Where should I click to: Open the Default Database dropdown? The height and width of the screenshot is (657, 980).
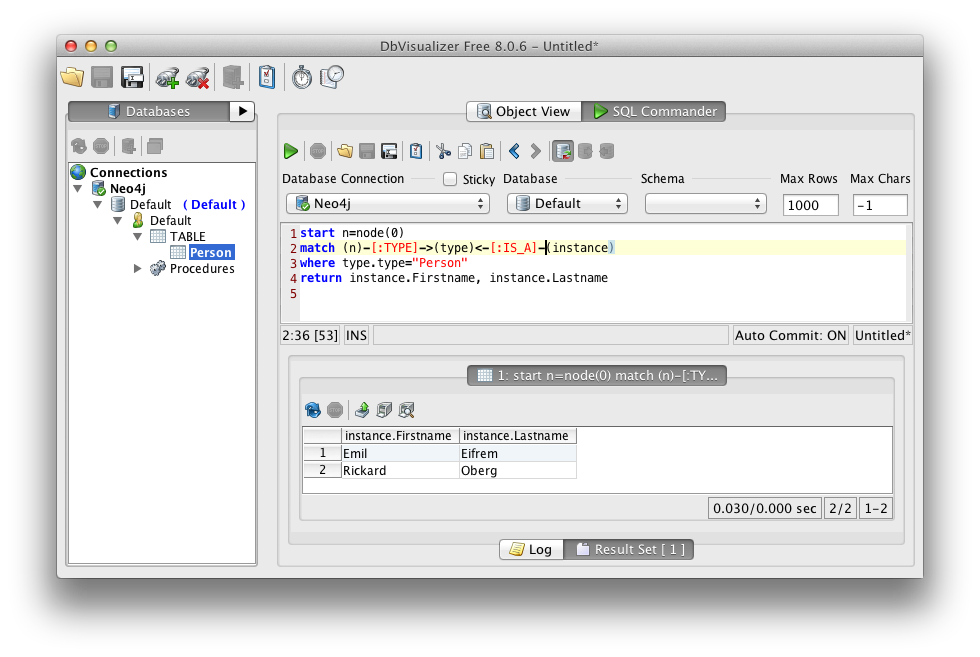pyautogui.click(x=567, y=204)
